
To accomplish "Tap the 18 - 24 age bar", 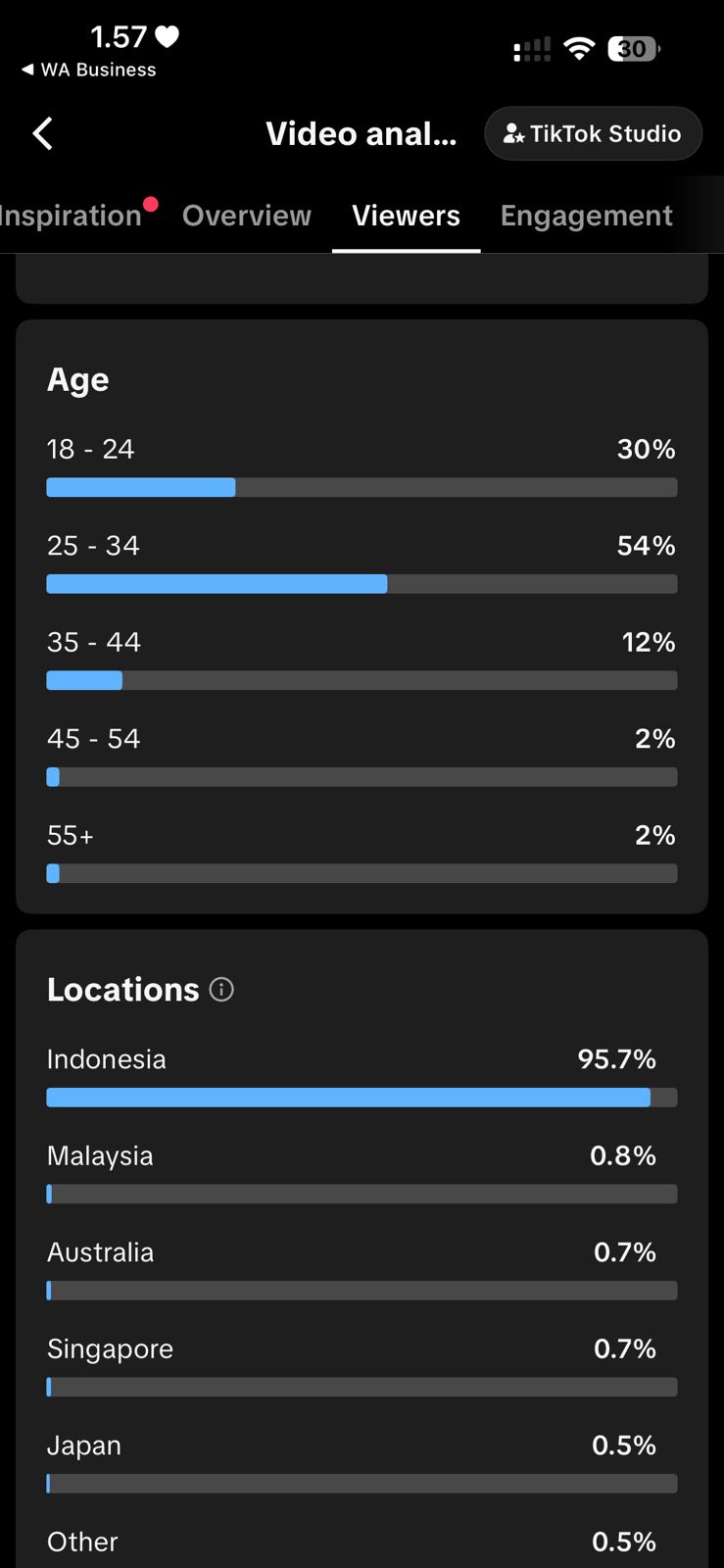I will [x=362, y=487].
